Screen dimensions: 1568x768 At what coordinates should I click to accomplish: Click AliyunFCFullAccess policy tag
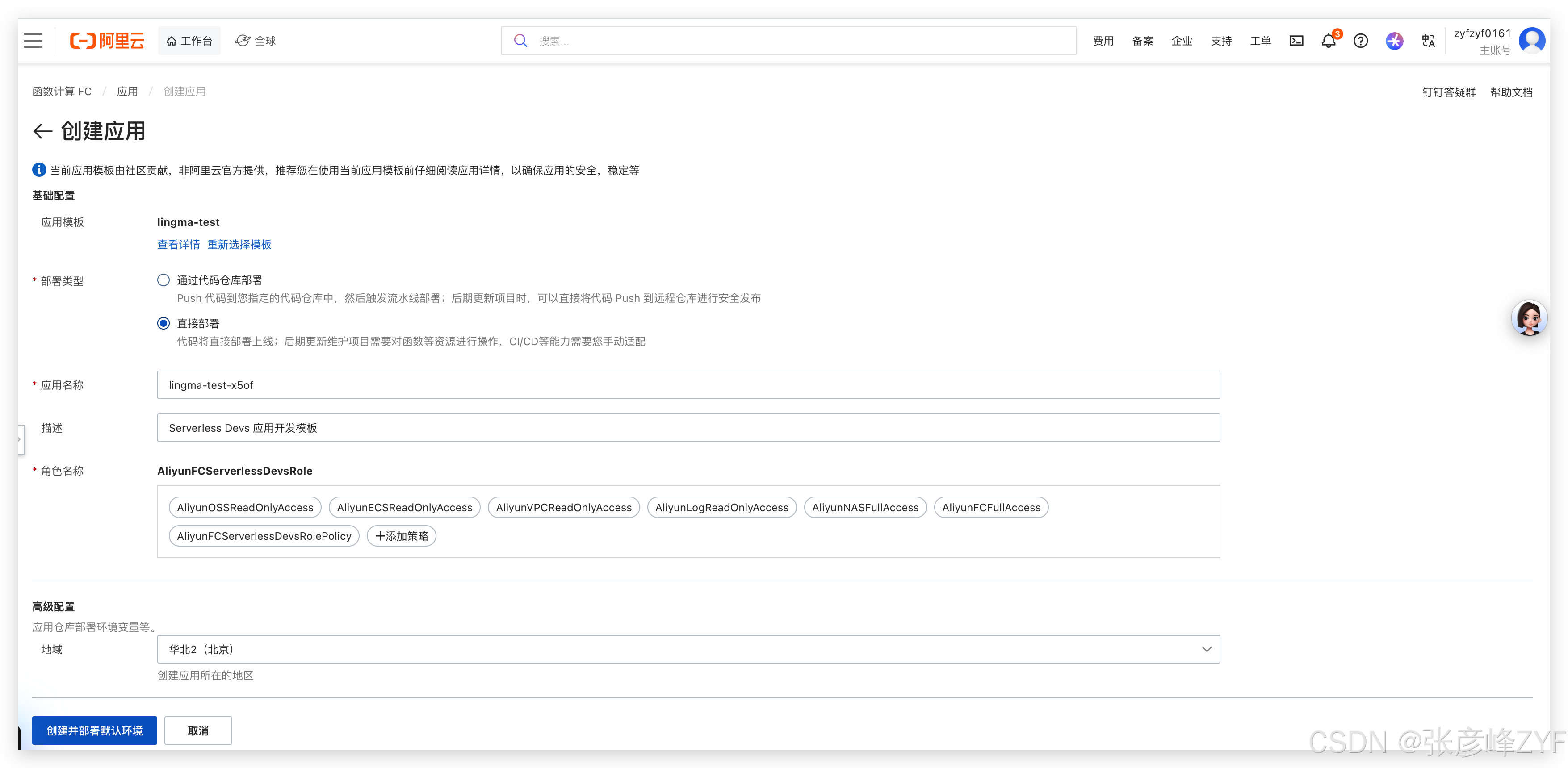point(991,508)
